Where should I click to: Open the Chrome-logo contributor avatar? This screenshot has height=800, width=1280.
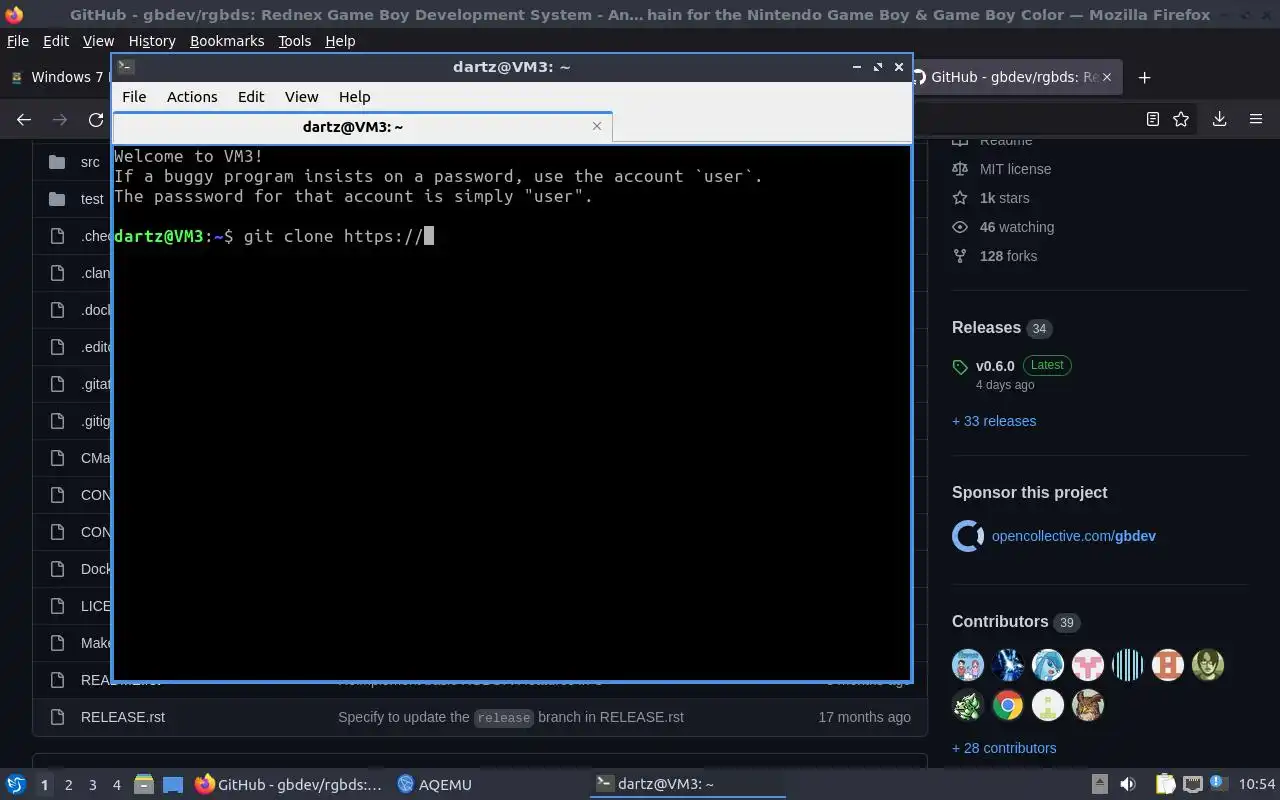coord(1008,705)
